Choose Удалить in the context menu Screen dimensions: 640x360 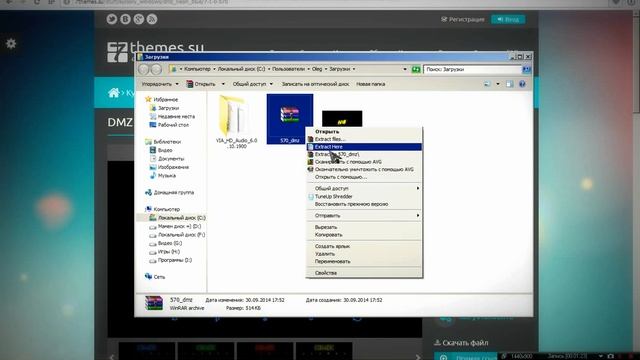(364, 253)
